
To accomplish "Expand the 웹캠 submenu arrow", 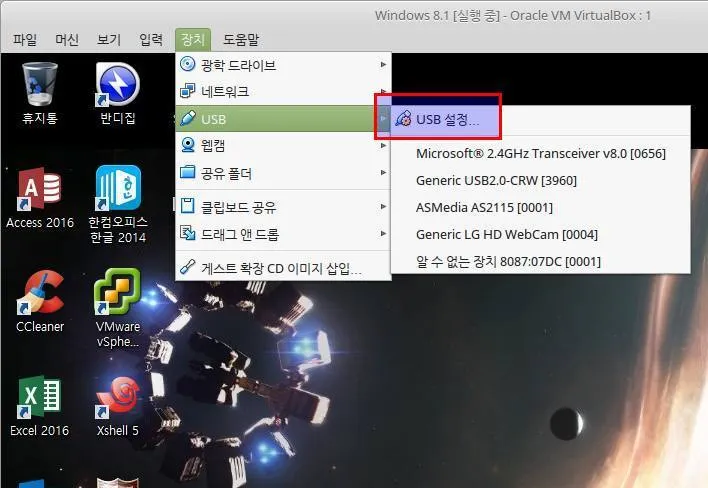I will click(x=383, y=145).
